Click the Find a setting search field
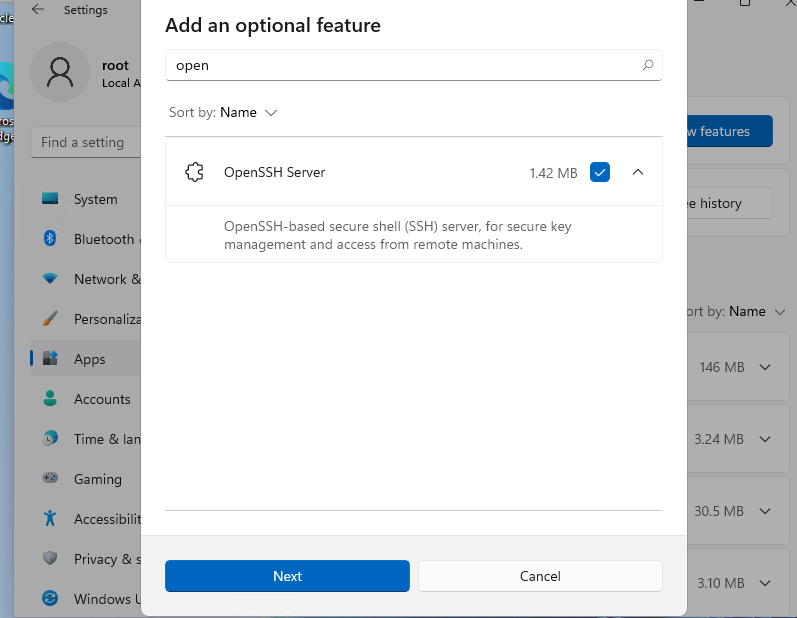Viewport: 797px width, 618px height. 85,142
